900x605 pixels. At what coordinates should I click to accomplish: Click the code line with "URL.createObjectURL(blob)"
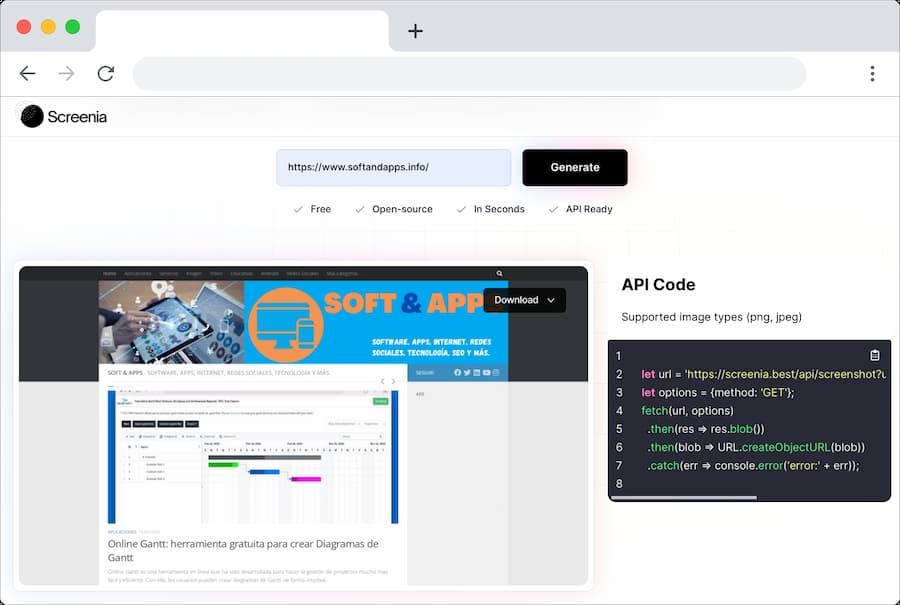[x=756, y=447]
